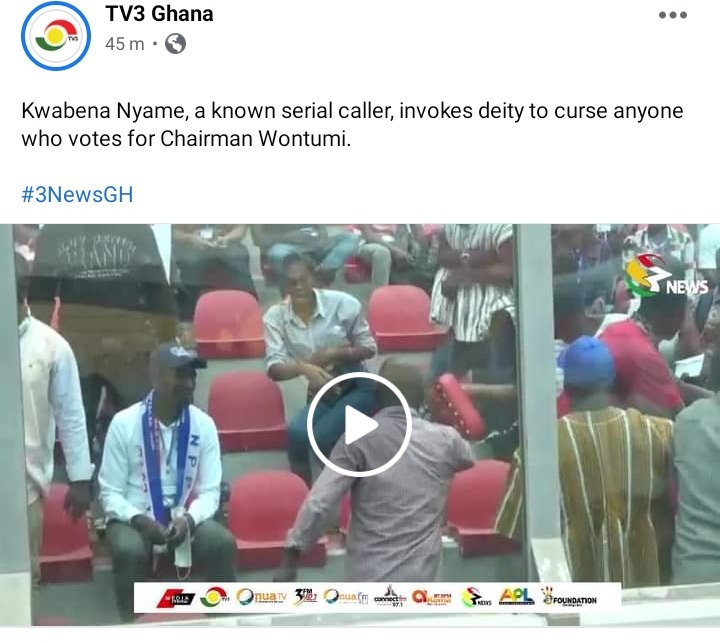The height and width of the screenshot is (643, 720).
Task: Click the Akoma FM logo in the banner
Action: pyautogui.click(x=432, y=597)
